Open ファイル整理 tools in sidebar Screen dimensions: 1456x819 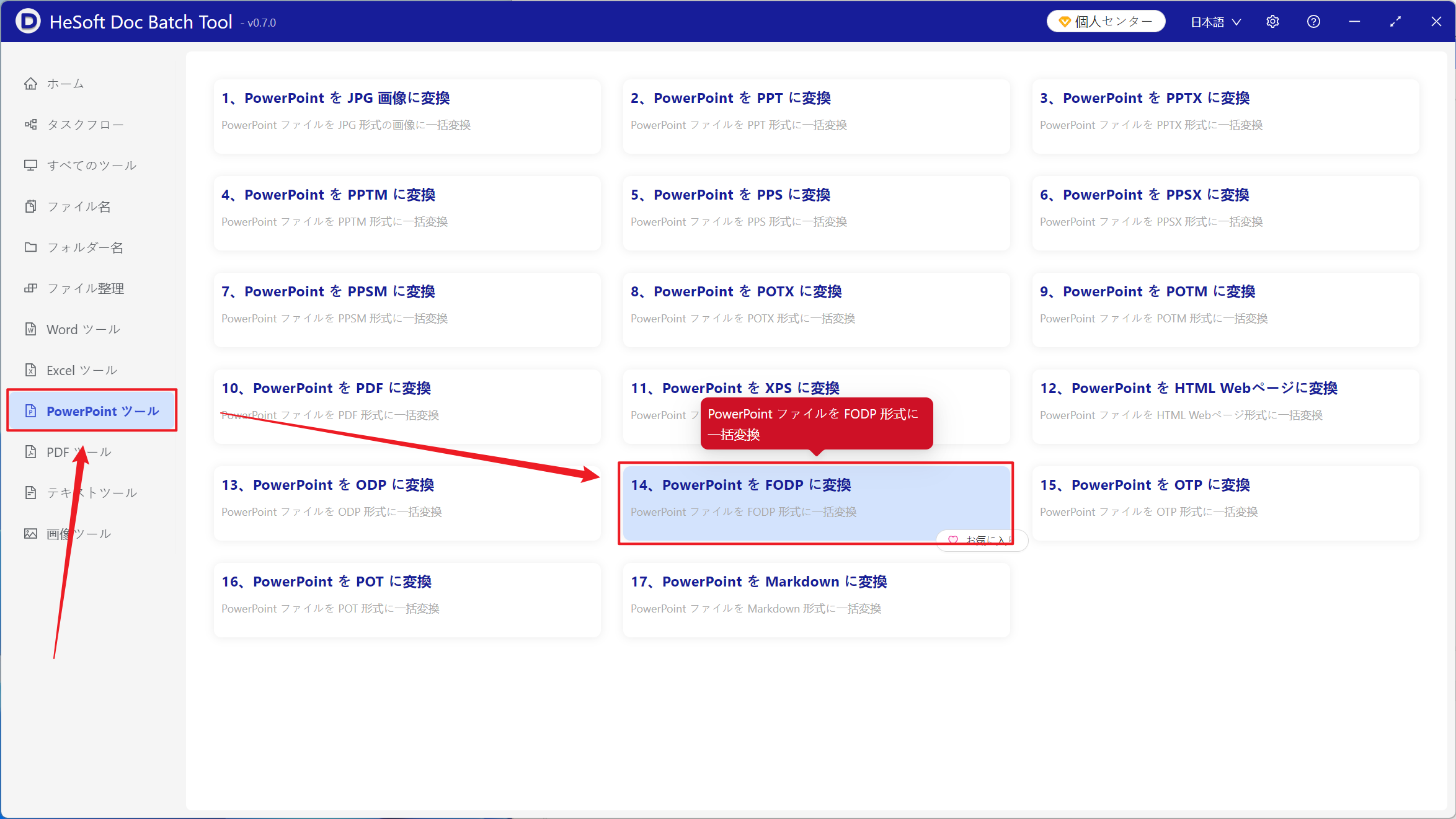pos(92,288)
